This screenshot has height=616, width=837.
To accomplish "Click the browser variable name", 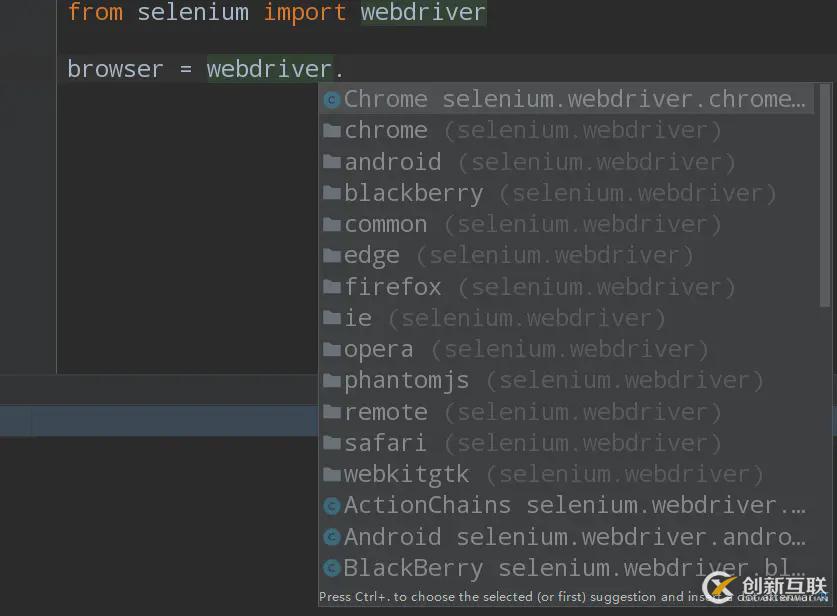I will click(115, 69).
